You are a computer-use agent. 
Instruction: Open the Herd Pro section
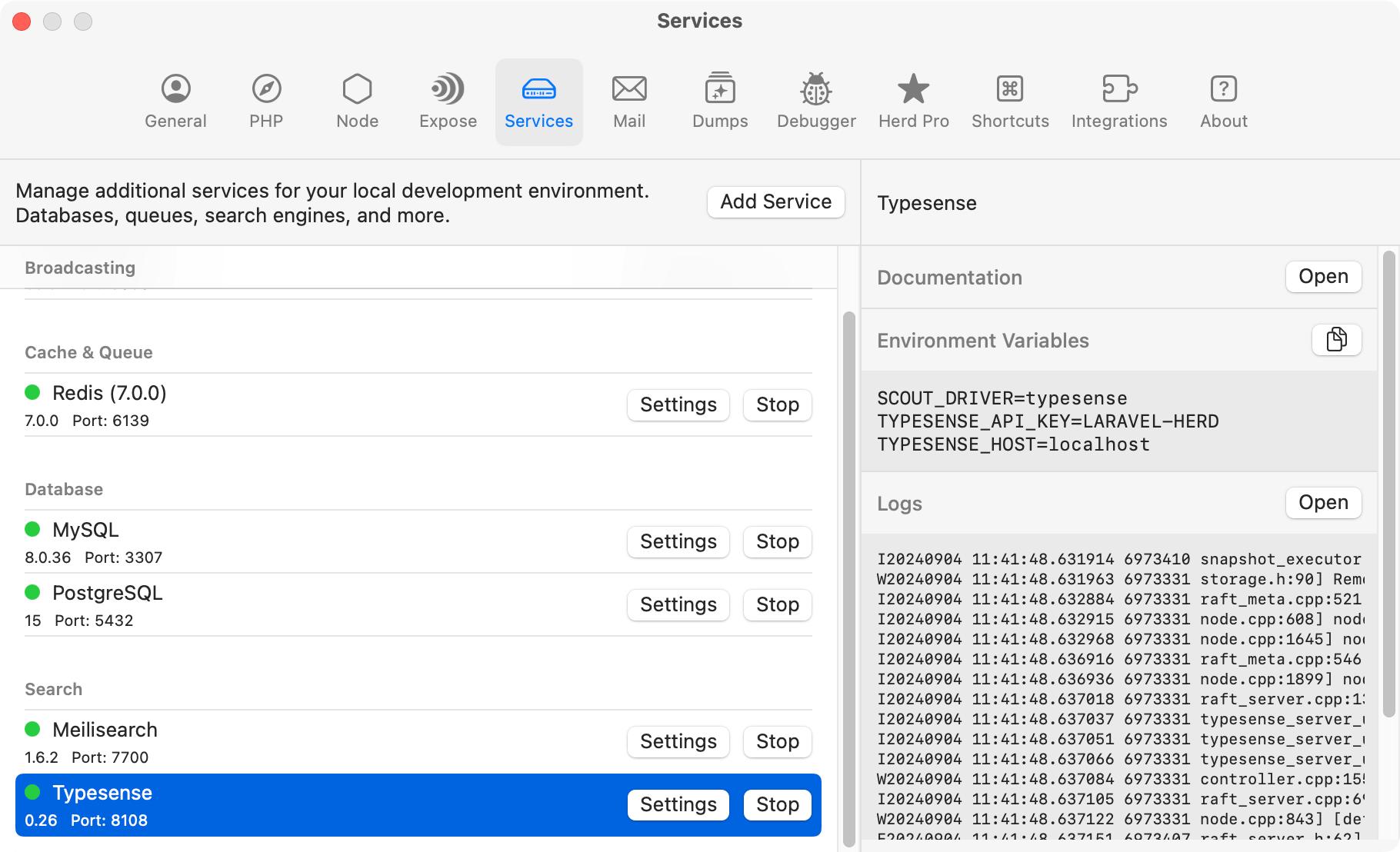[913, 102]
